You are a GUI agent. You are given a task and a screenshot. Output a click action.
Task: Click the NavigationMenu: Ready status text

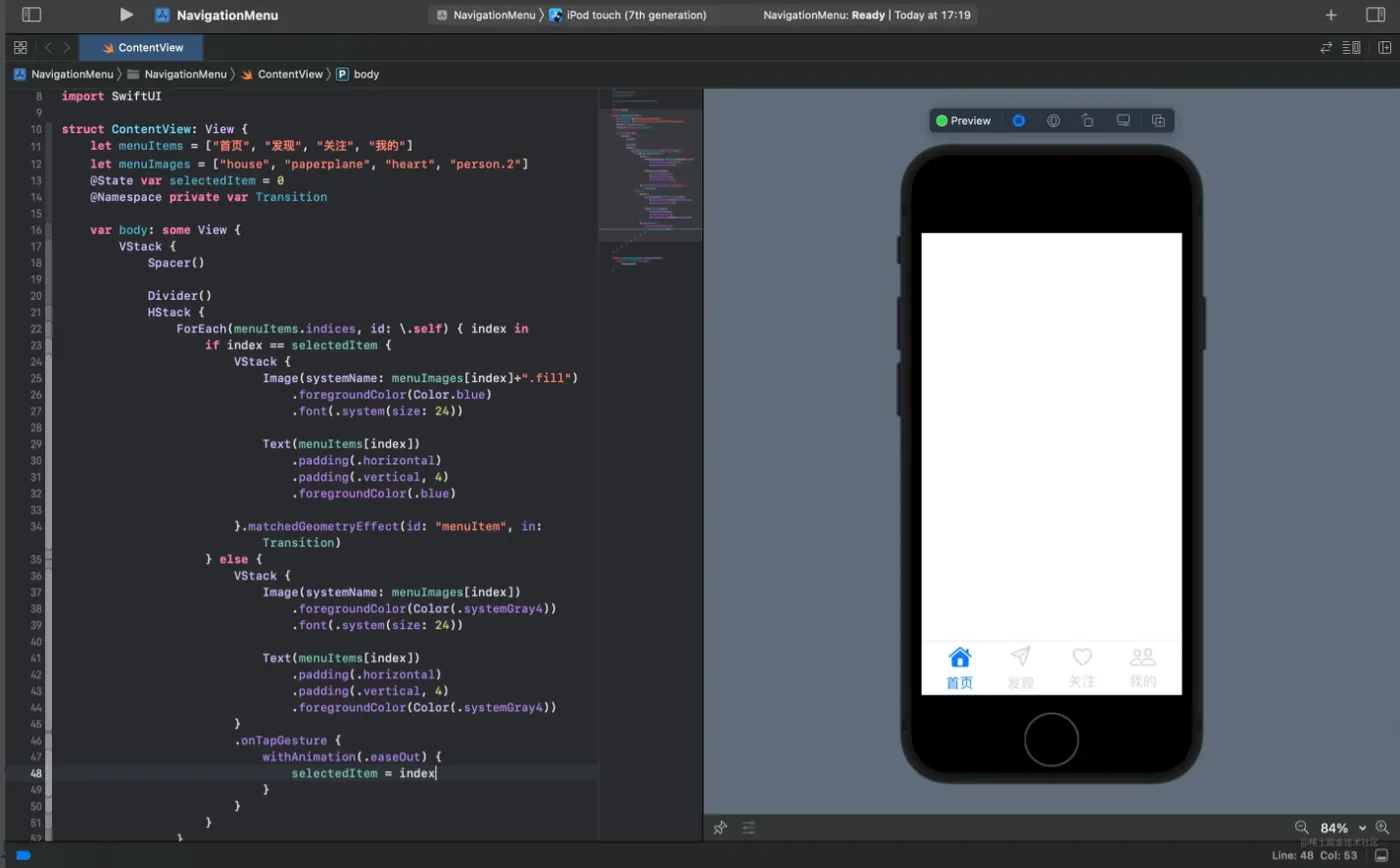tap(824, 15)
